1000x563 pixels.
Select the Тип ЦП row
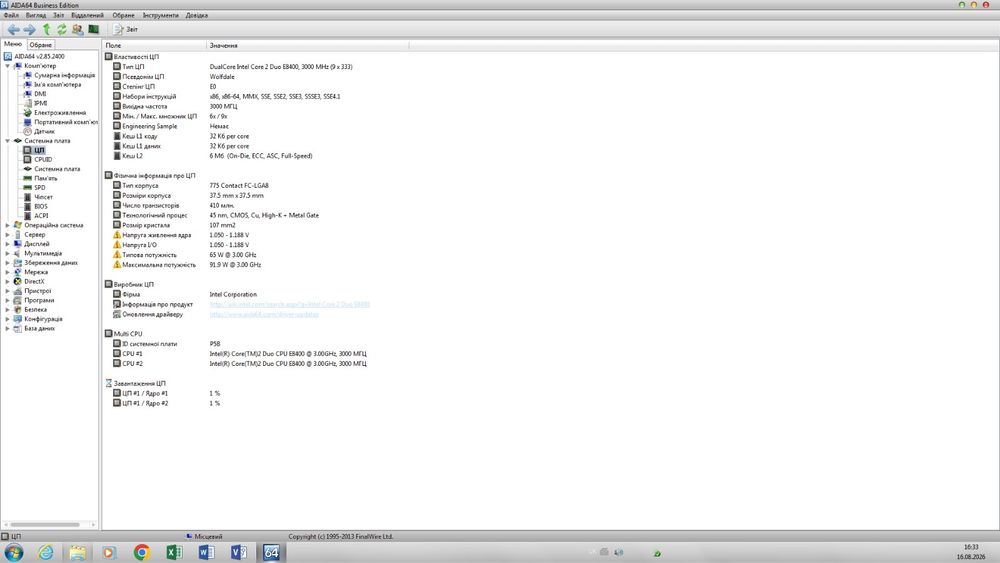pos(232,66)
